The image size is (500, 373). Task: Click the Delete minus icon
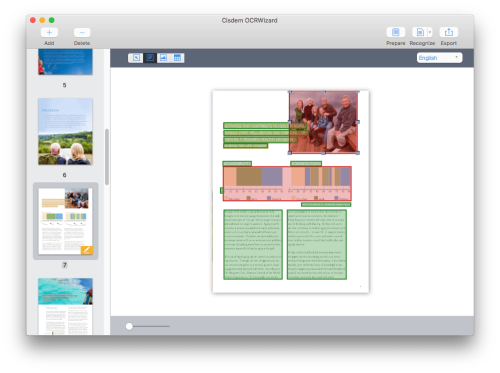82,32
